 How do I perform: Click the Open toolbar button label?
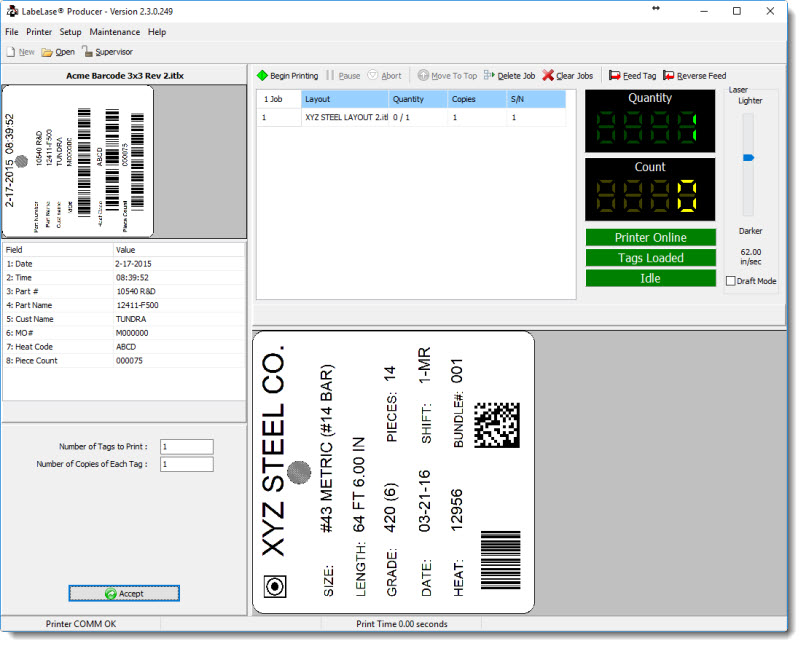[x=65, y=52]
